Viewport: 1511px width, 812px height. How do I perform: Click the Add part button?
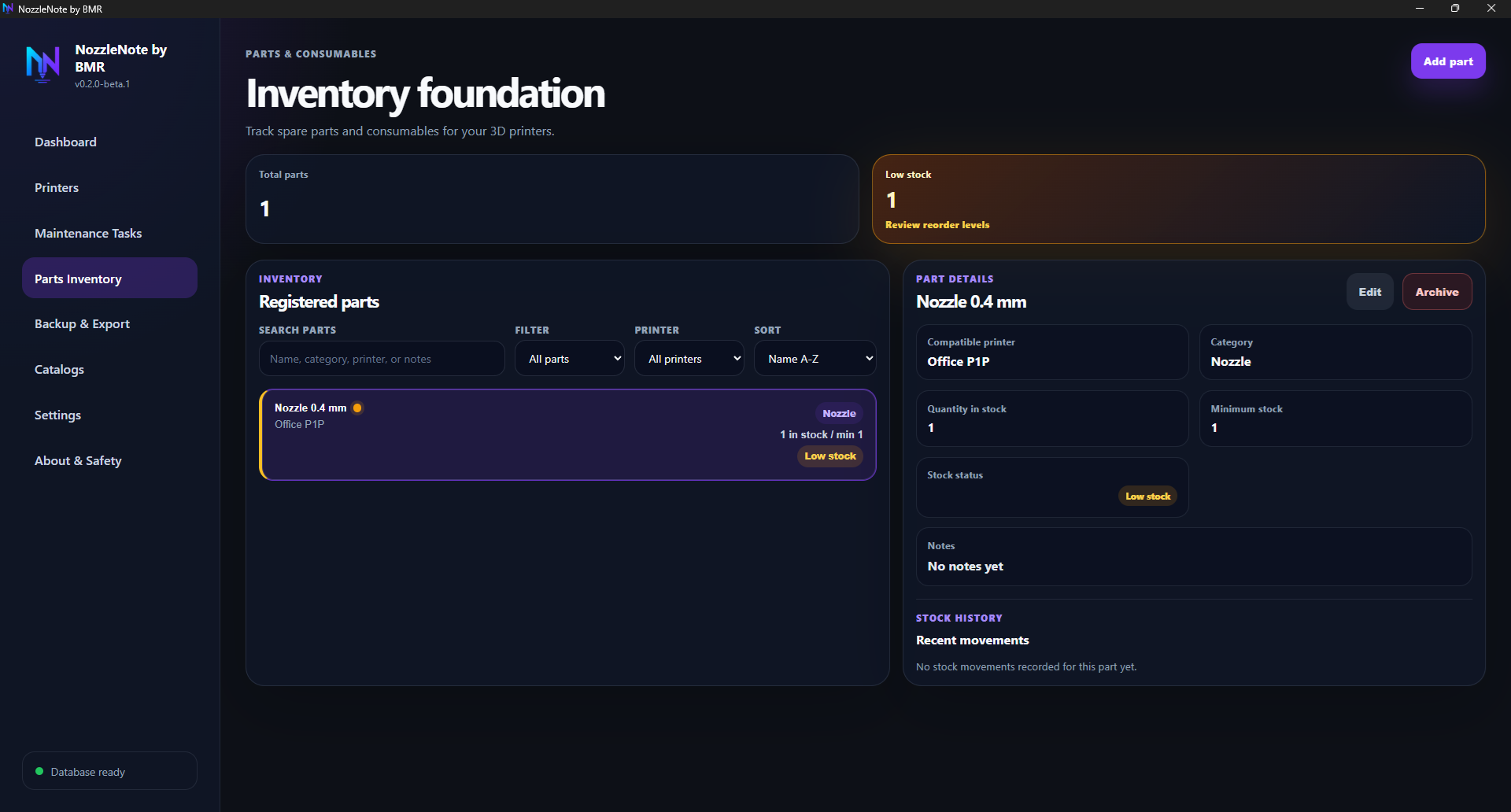click(x=1448, y=61)
